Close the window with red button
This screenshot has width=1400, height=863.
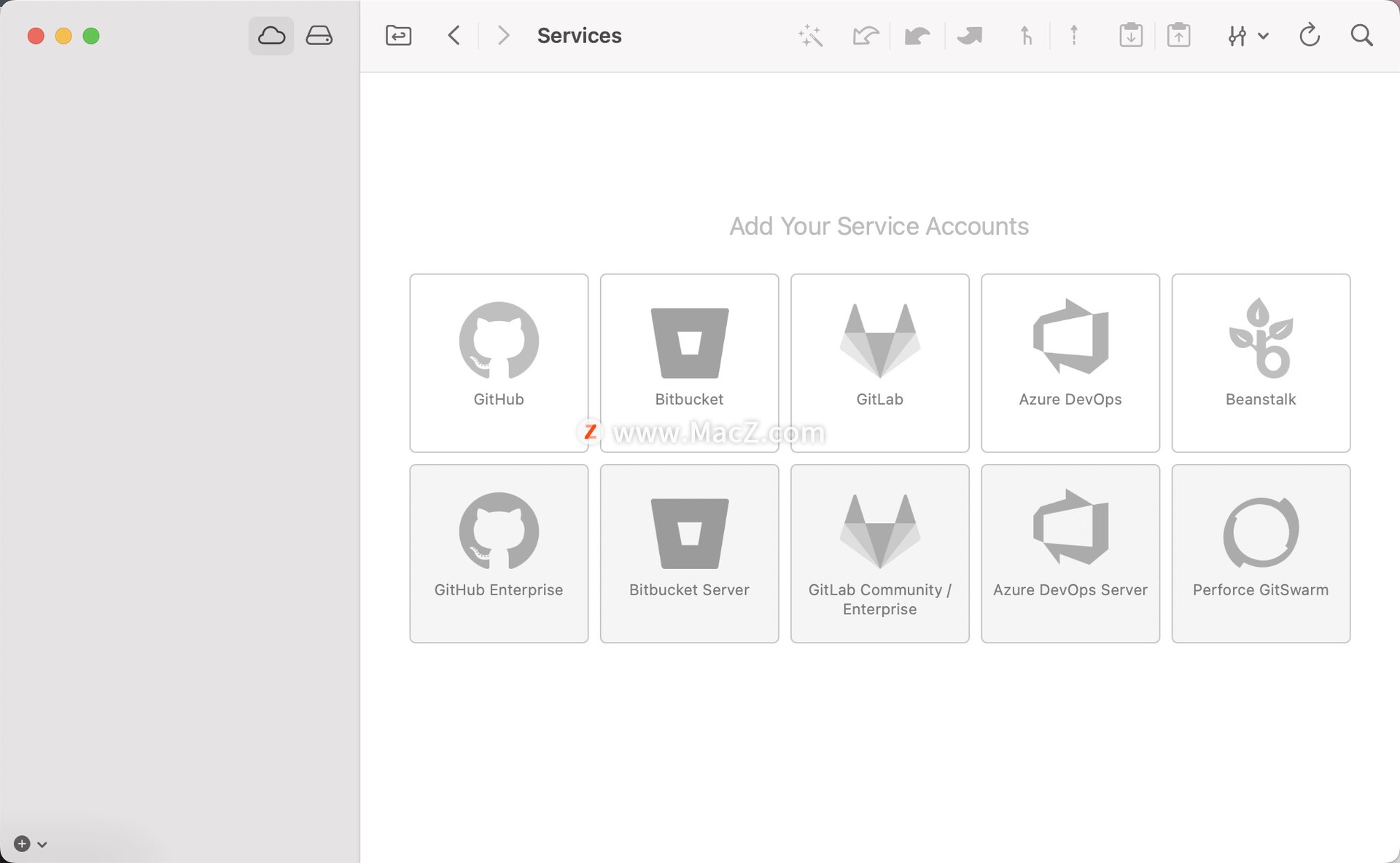36,36
